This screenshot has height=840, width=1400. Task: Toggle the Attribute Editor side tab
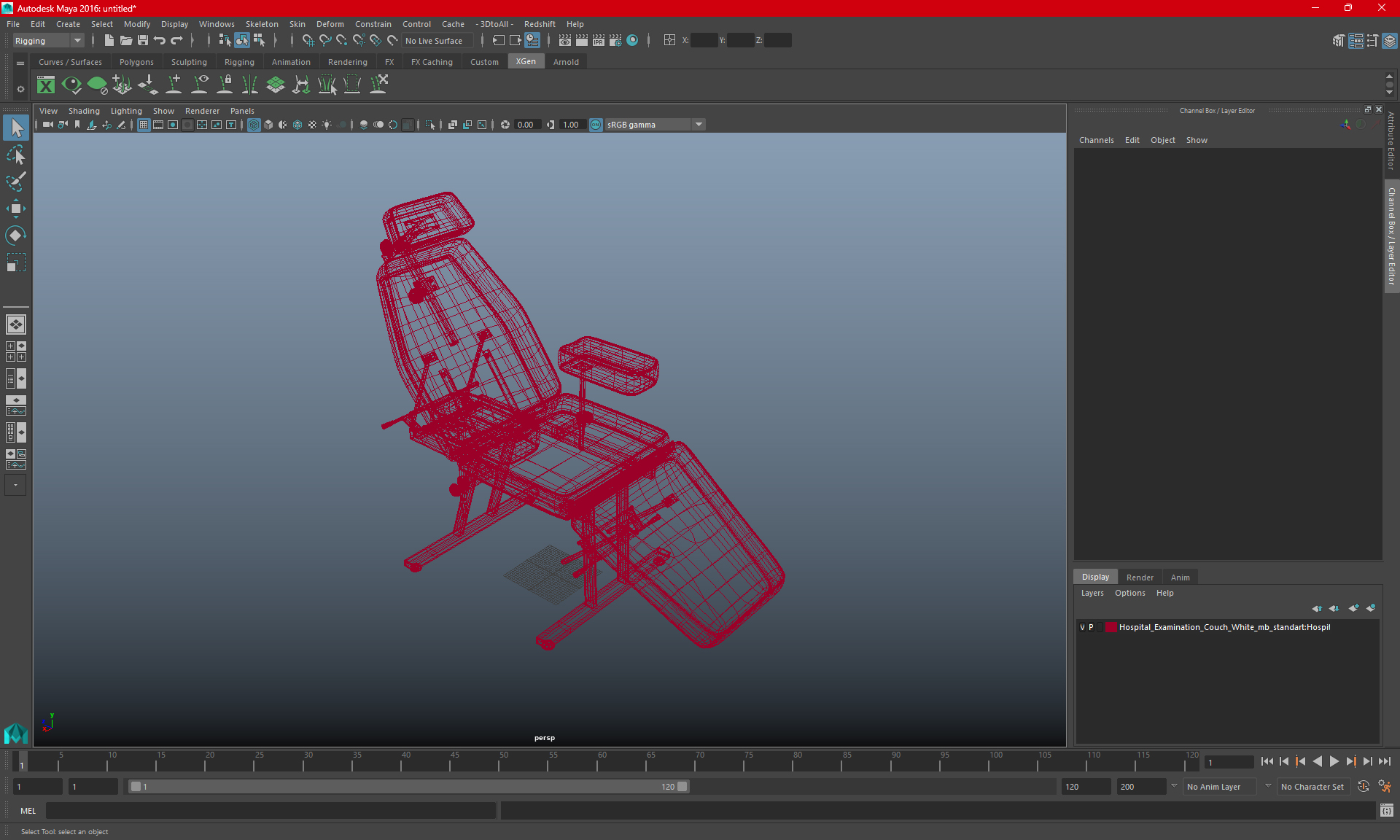tap(1391, 140)
